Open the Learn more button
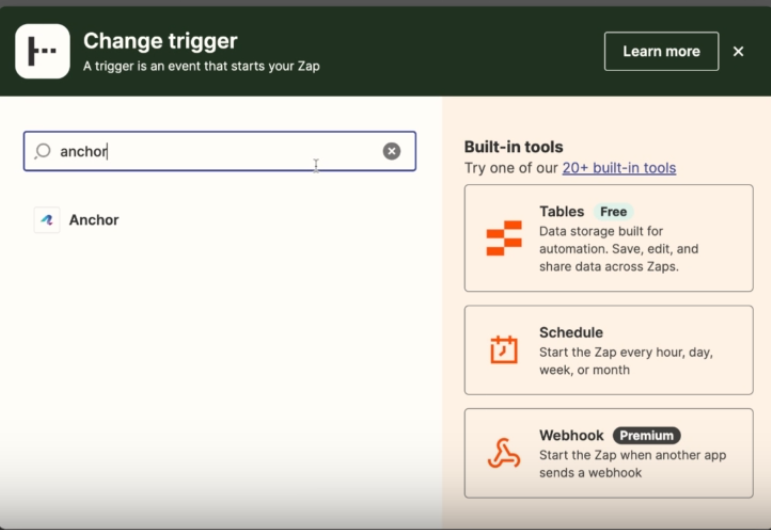The width and height of the screenshot is (771, 530). [x=661, y=51]
